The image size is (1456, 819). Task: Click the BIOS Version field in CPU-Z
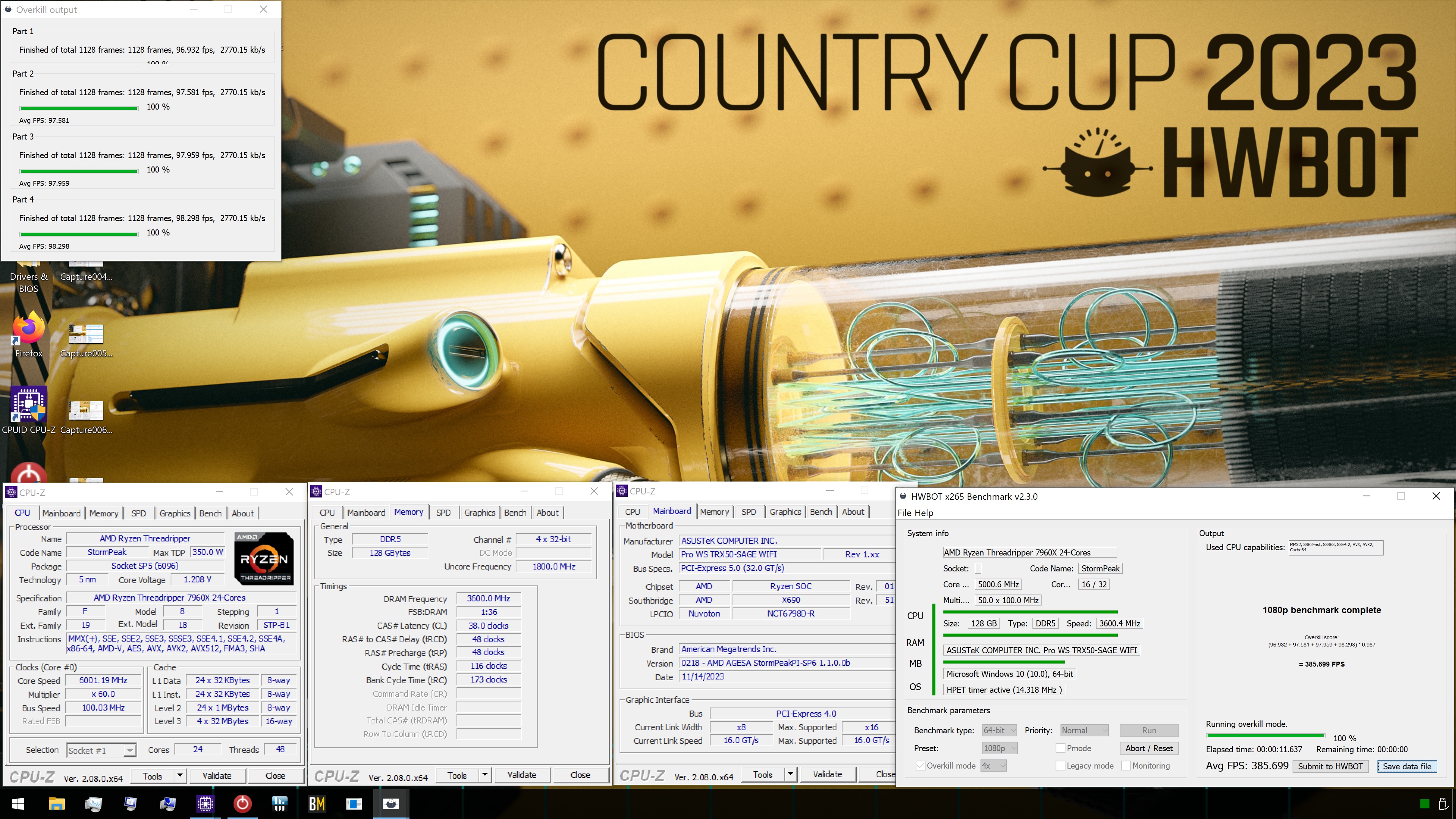pyautogui.click(x=787, y=662)
